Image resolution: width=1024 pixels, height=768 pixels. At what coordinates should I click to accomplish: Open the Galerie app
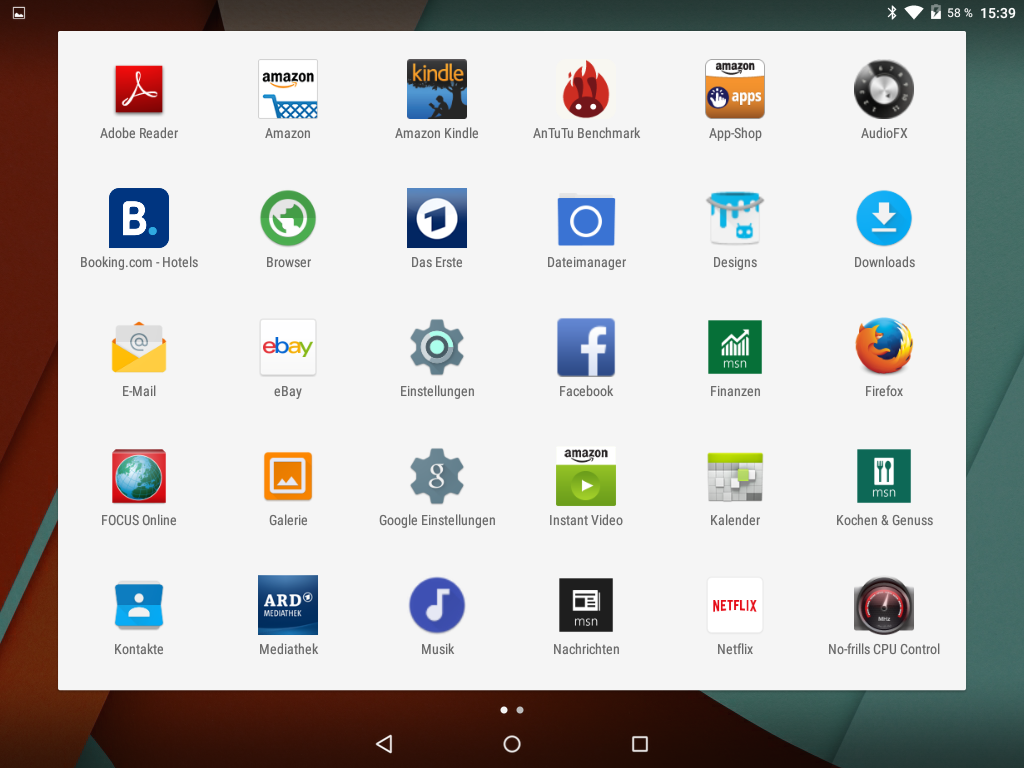pos(288,476)
